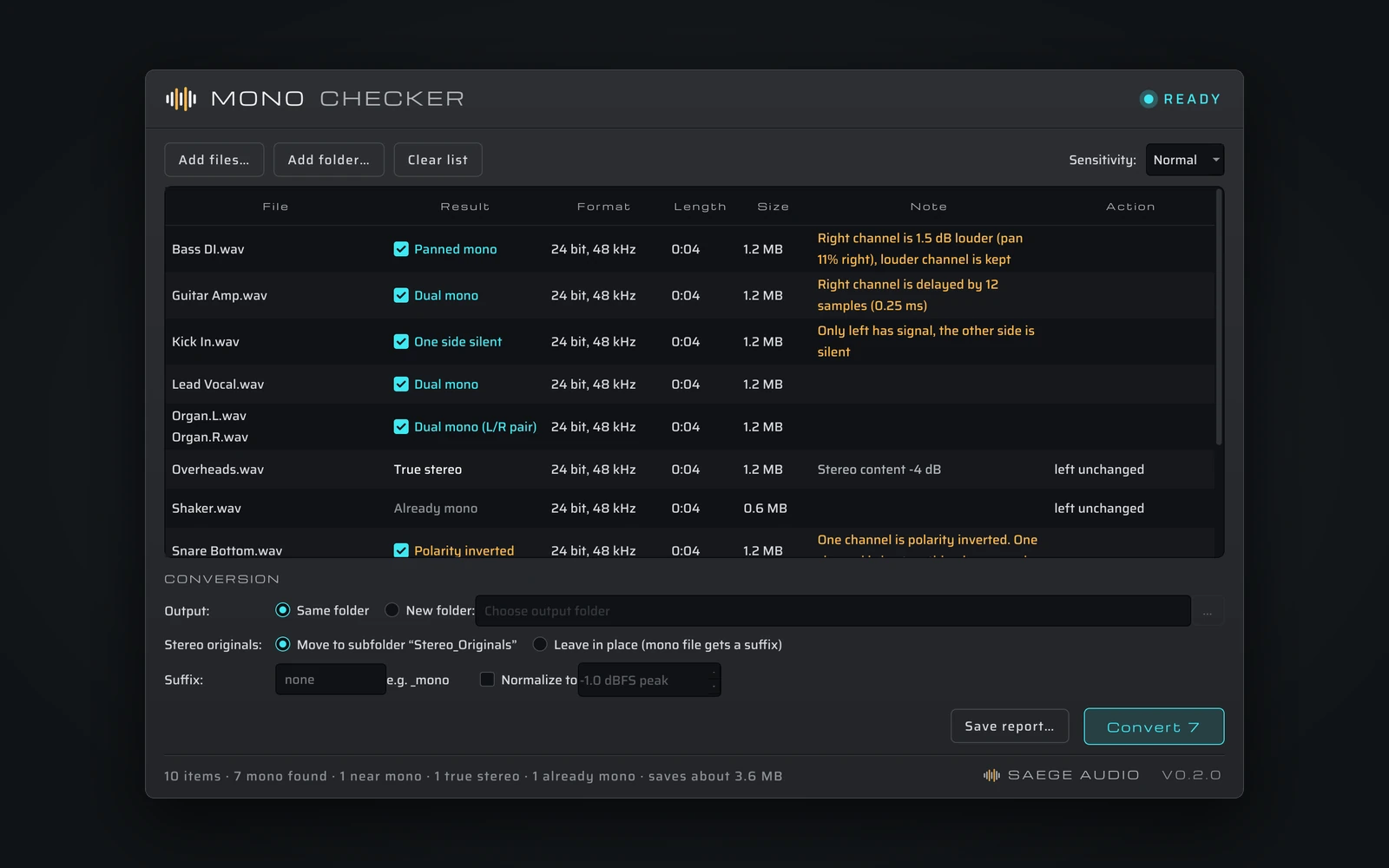
Task: Select the New folder output option
Action: (392, 610)
